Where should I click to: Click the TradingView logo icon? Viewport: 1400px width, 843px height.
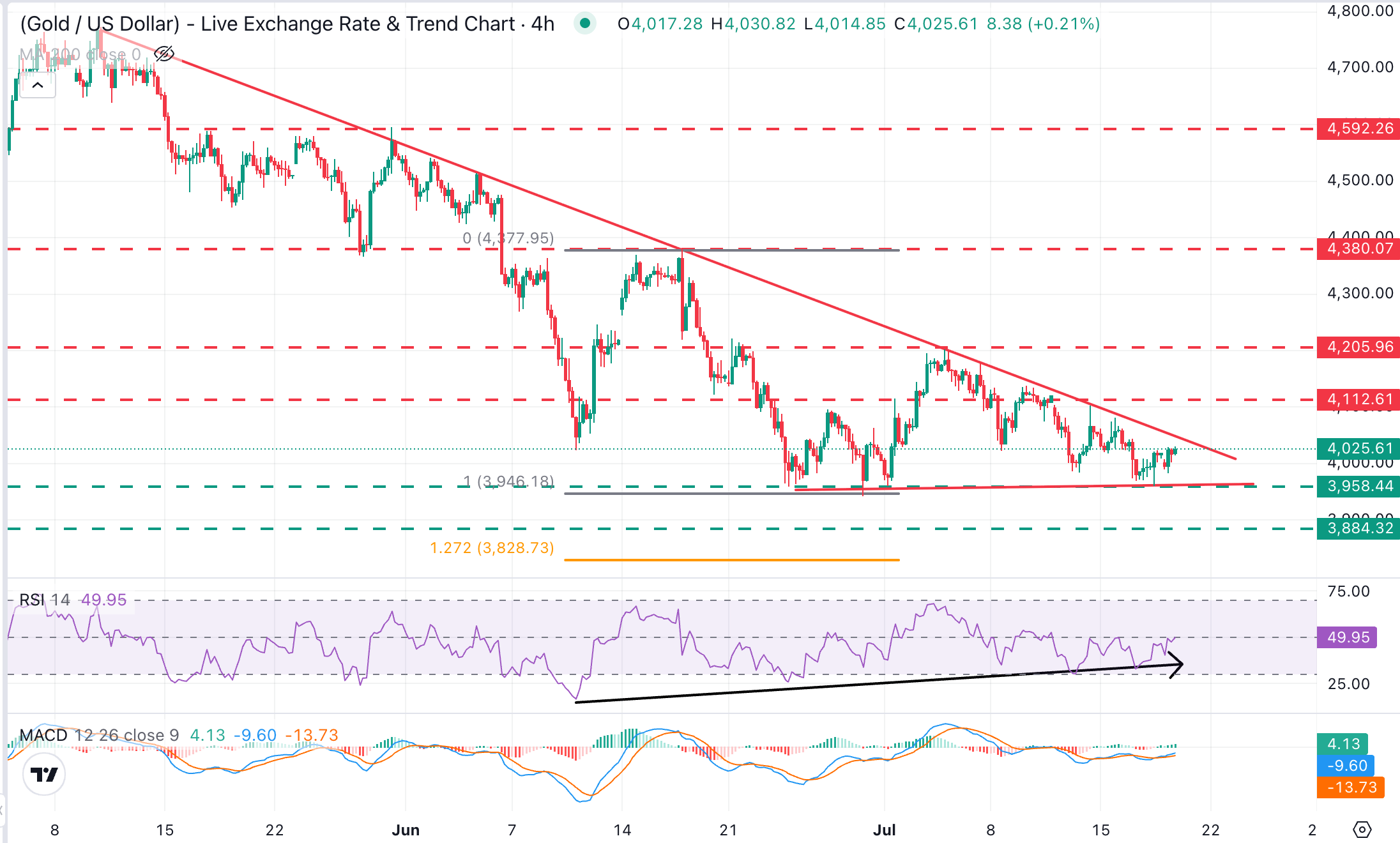point(44,774)
